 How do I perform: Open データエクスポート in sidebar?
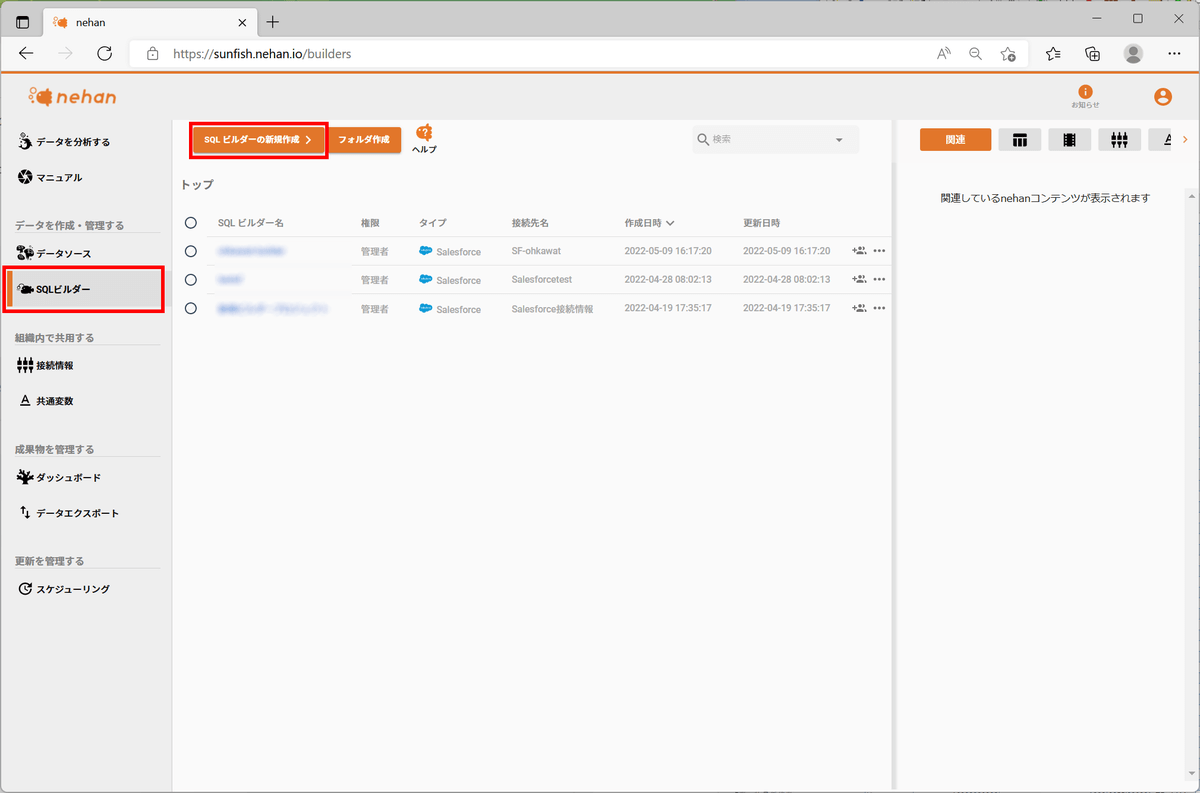(68, 513)
